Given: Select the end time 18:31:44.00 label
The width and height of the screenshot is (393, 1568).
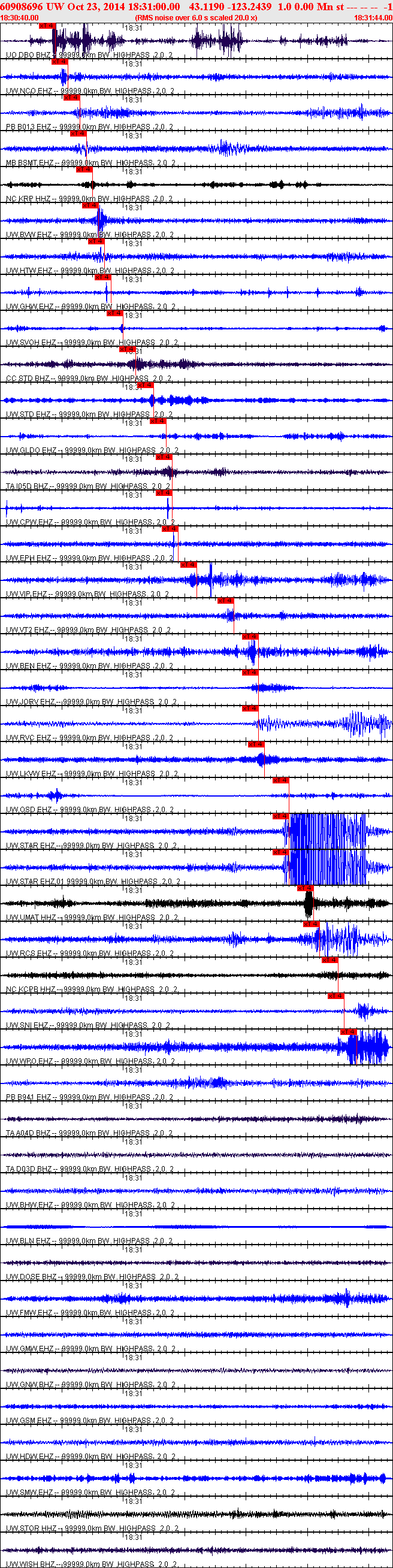Looking at the screenshot, I should pyautogui.click(x=373, y=17).
